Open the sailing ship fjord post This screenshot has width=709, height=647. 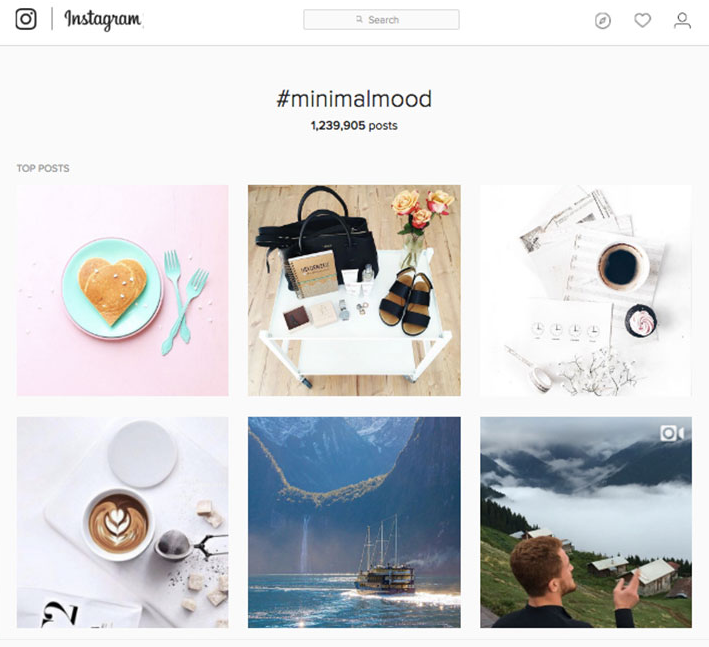point(354,522)
